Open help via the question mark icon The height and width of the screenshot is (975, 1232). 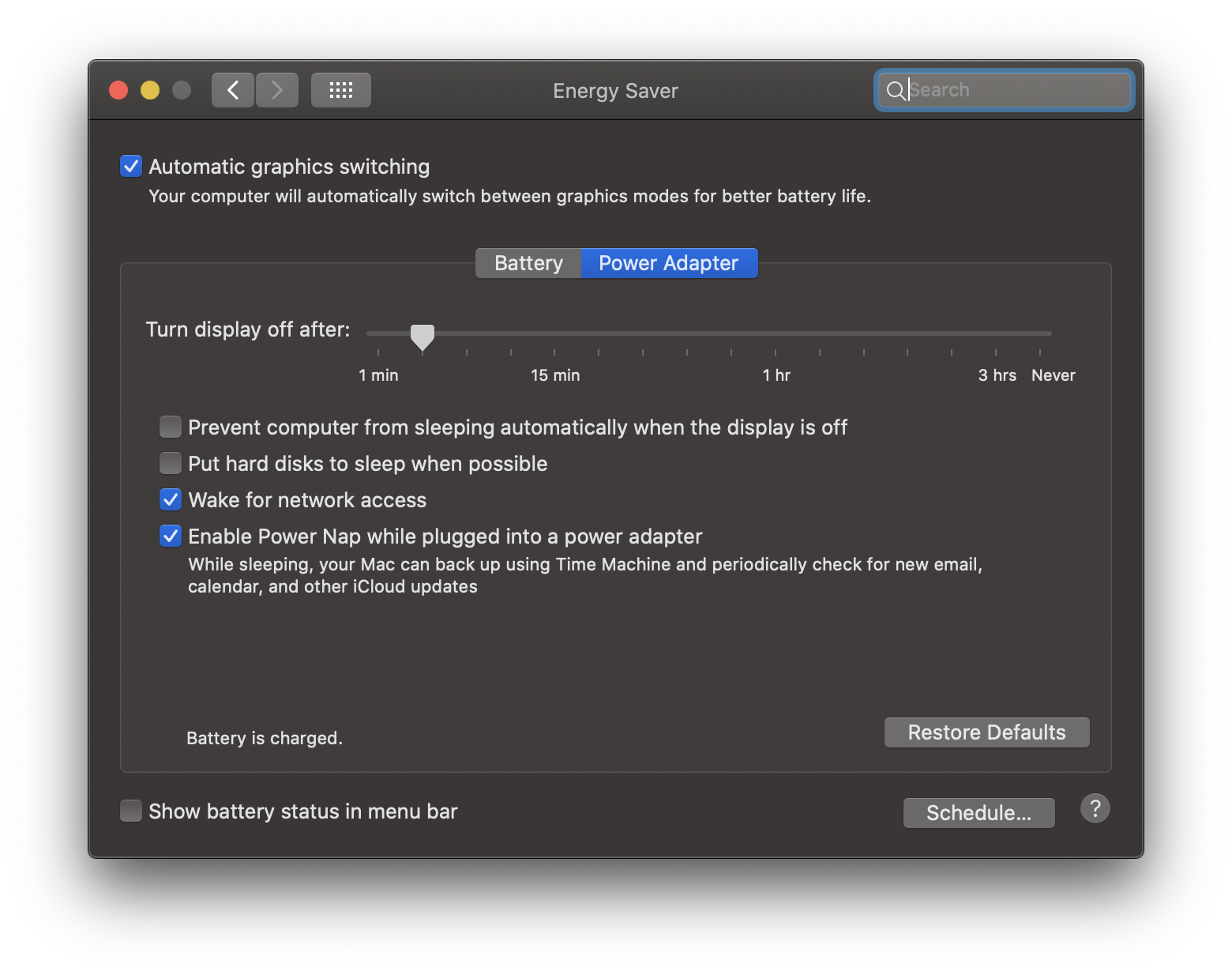(x=1095, y=808)
